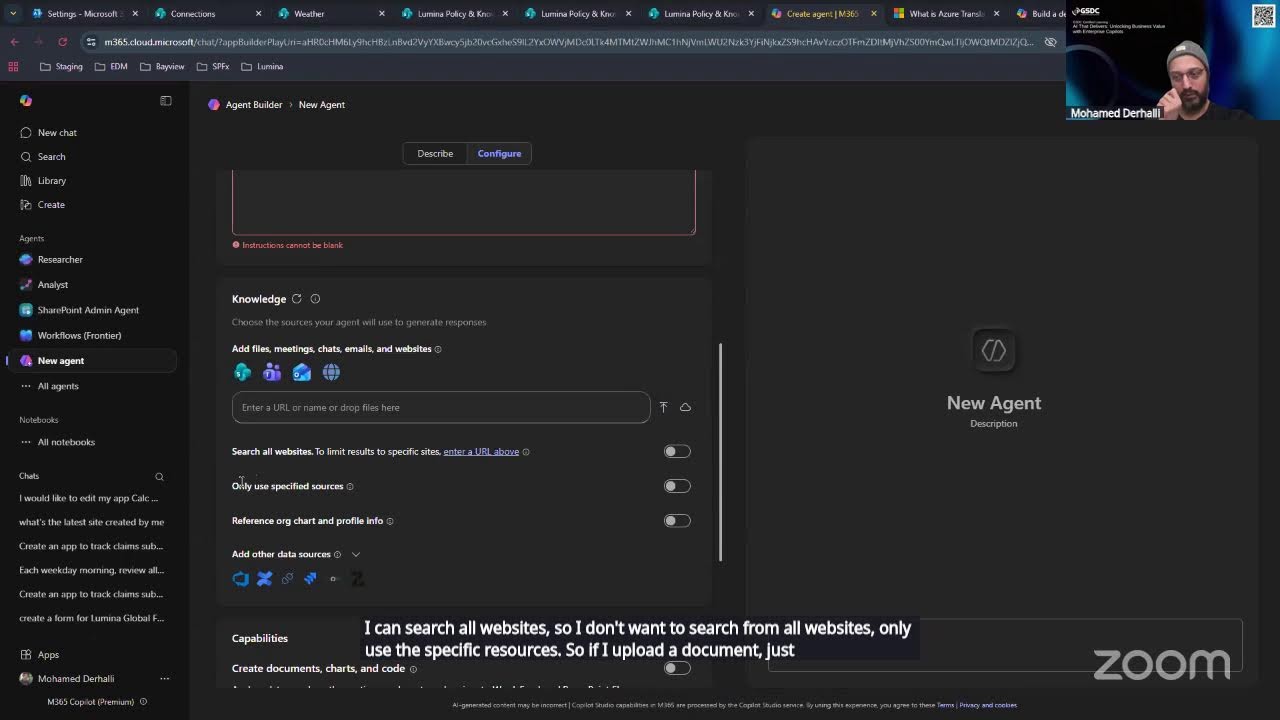Add Outlook emails knowledge source icon
Screen dimensions: 1280x720
(302, 372)
